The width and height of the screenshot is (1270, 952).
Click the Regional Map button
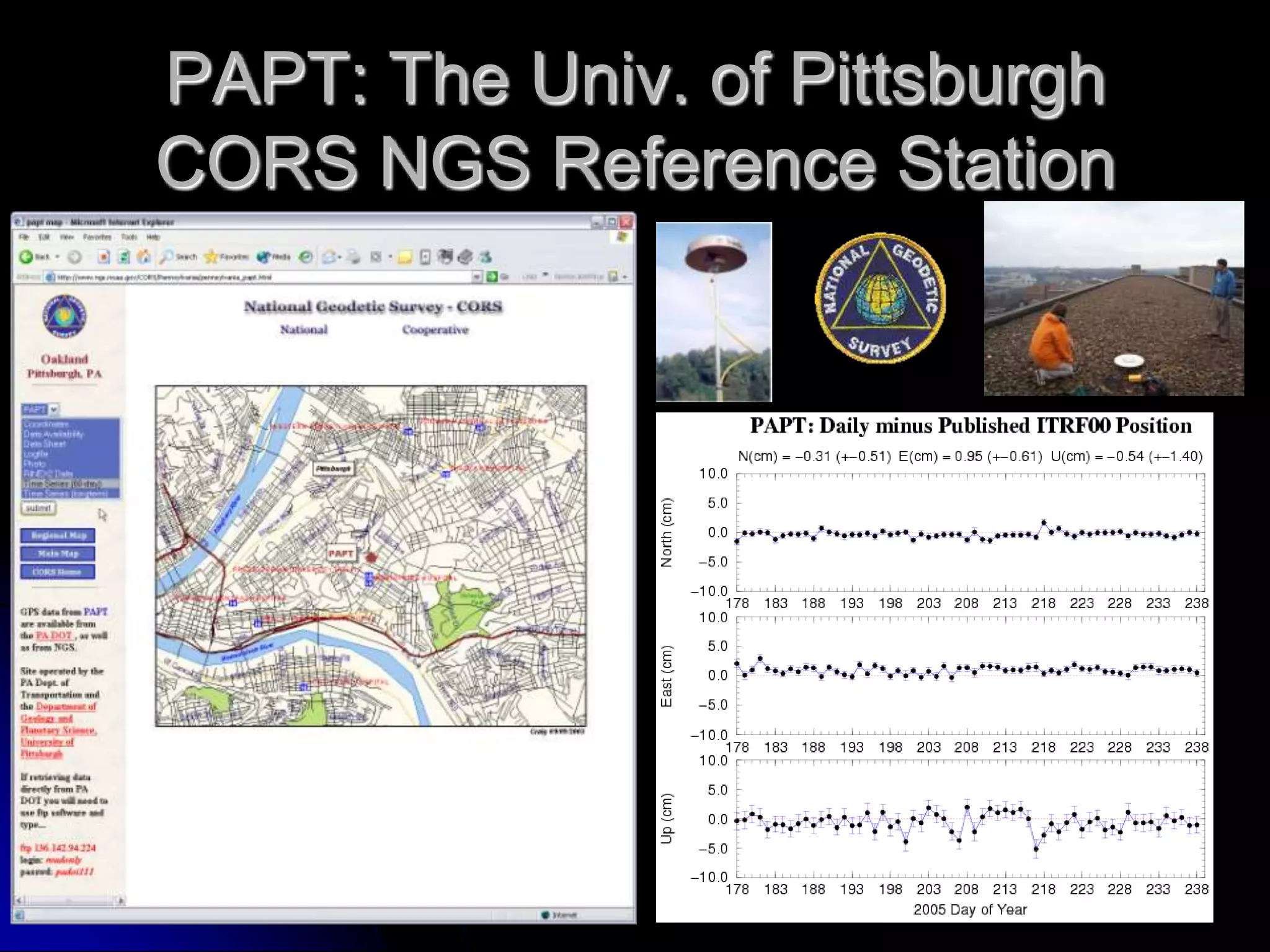pyautogui.click(x=58, y=535)
